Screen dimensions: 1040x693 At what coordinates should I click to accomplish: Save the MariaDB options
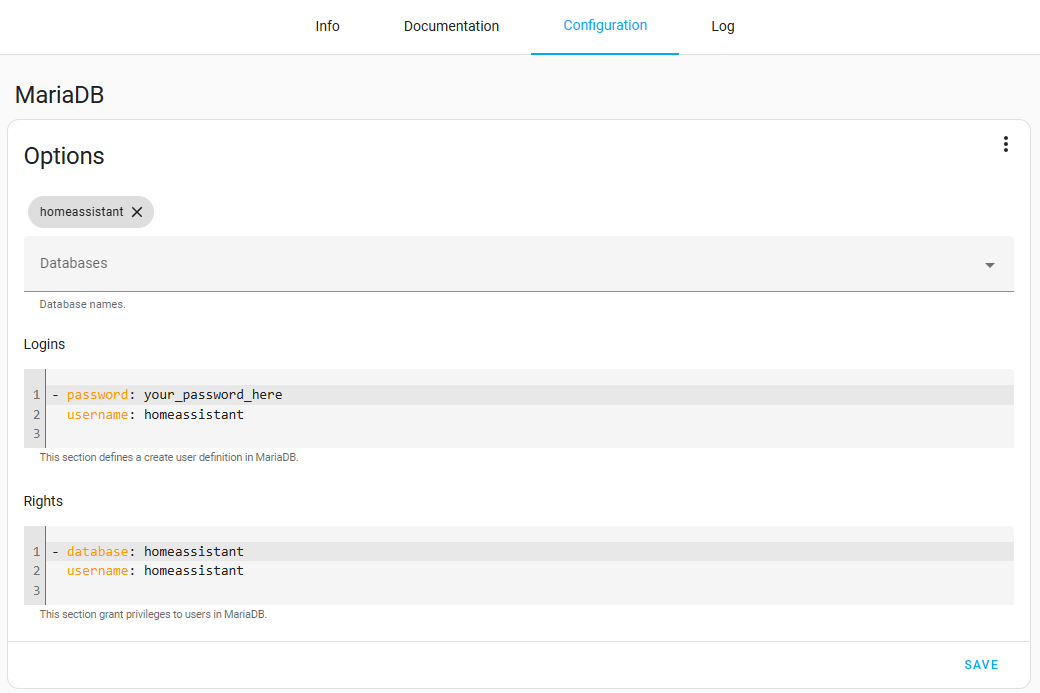point(981,664)
